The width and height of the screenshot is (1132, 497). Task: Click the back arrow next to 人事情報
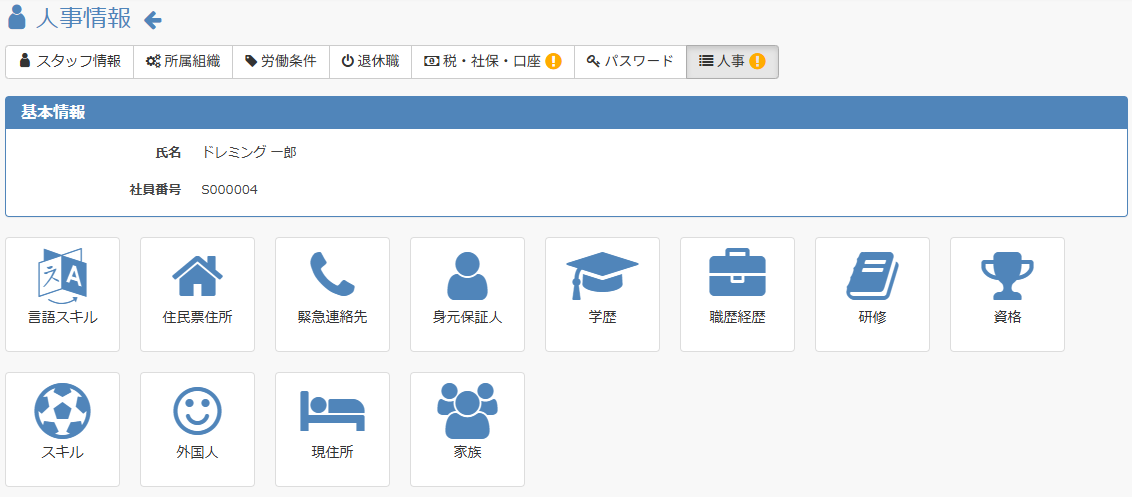coord(152,20)
